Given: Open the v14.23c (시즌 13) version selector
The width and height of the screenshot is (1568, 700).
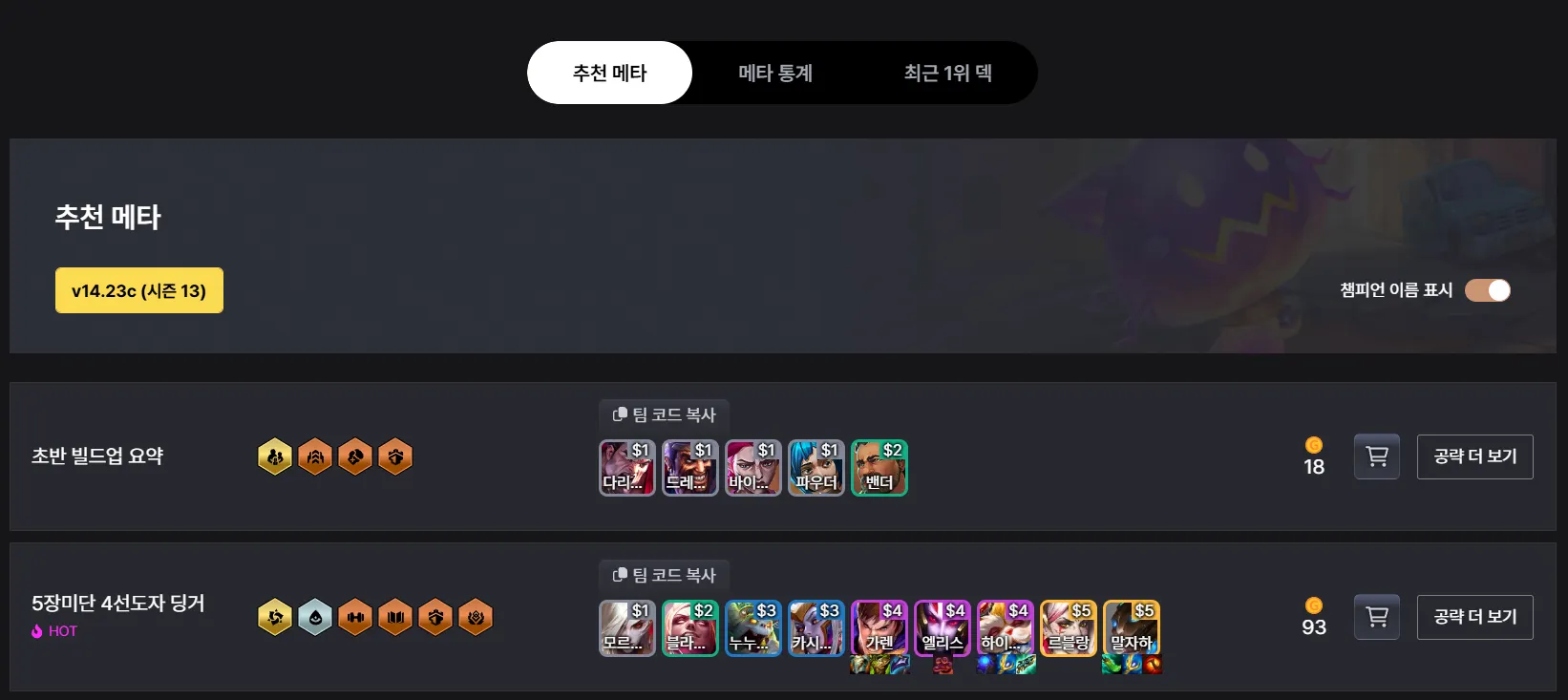Looking at the screenshot, I should pos(139,290).
